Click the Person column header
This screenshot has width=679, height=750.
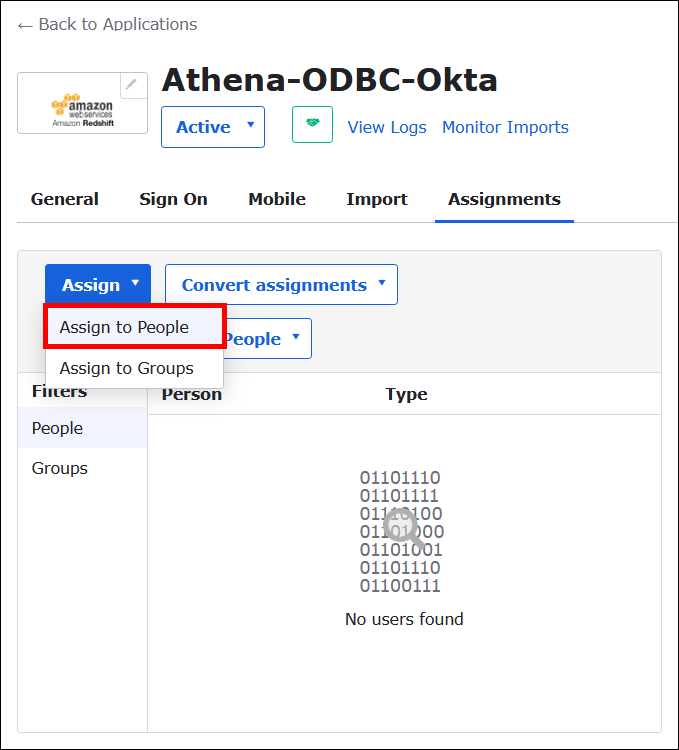coord(192,394)
